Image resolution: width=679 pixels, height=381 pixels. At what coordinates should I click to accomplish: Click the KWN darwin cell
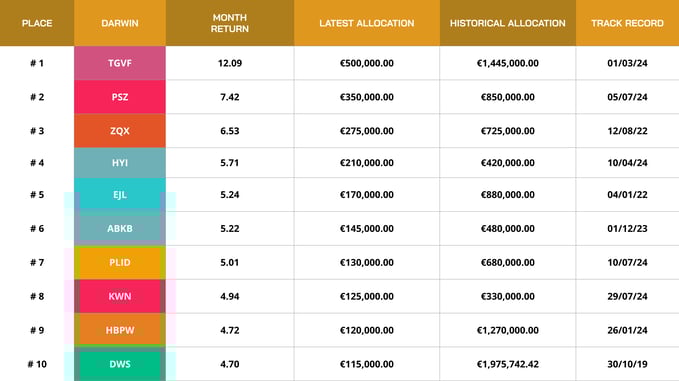coord(120,296)
